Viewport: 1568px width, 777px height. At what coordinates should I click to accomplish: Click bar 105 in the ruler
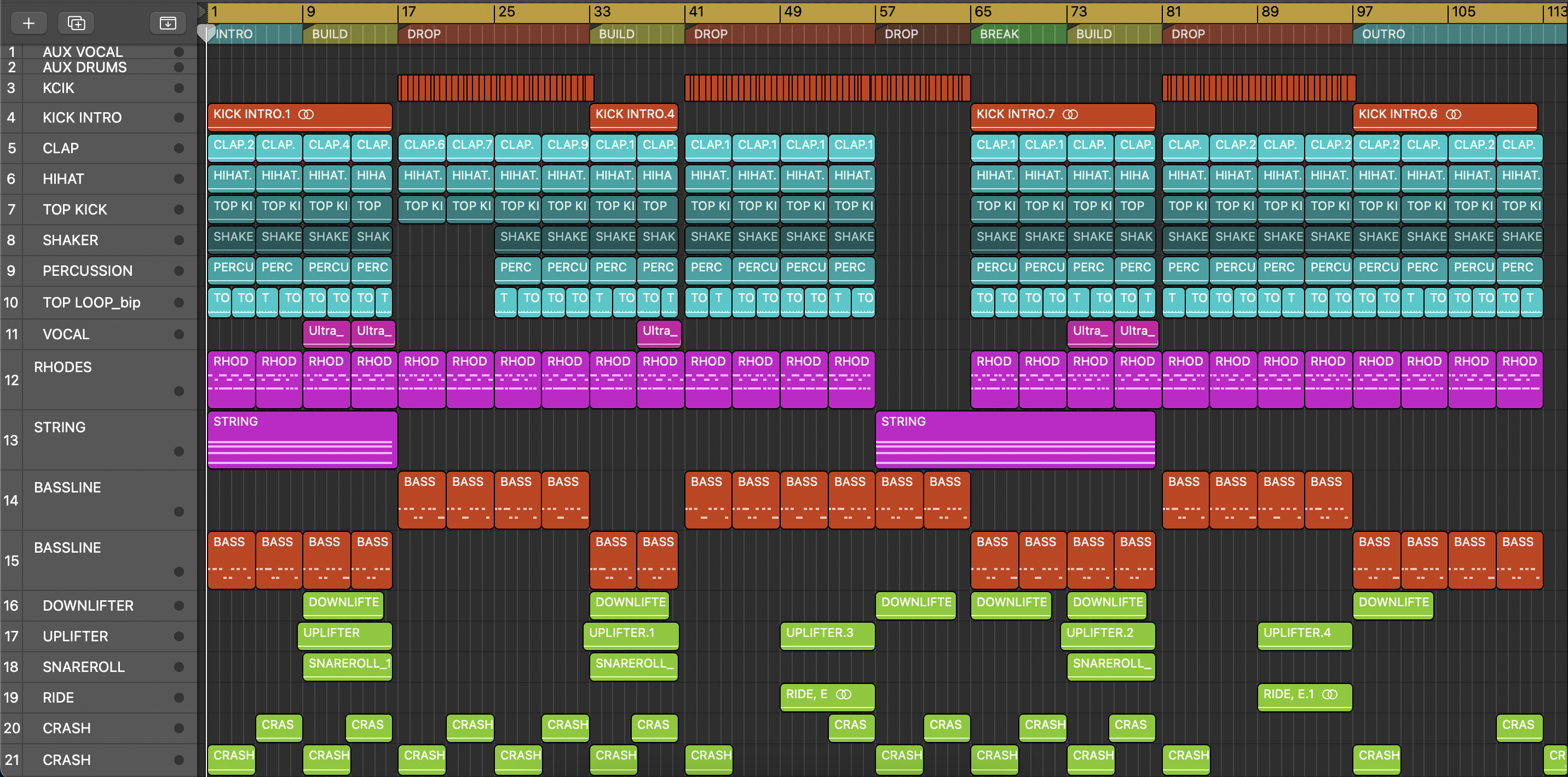[x=1463, y=11]
